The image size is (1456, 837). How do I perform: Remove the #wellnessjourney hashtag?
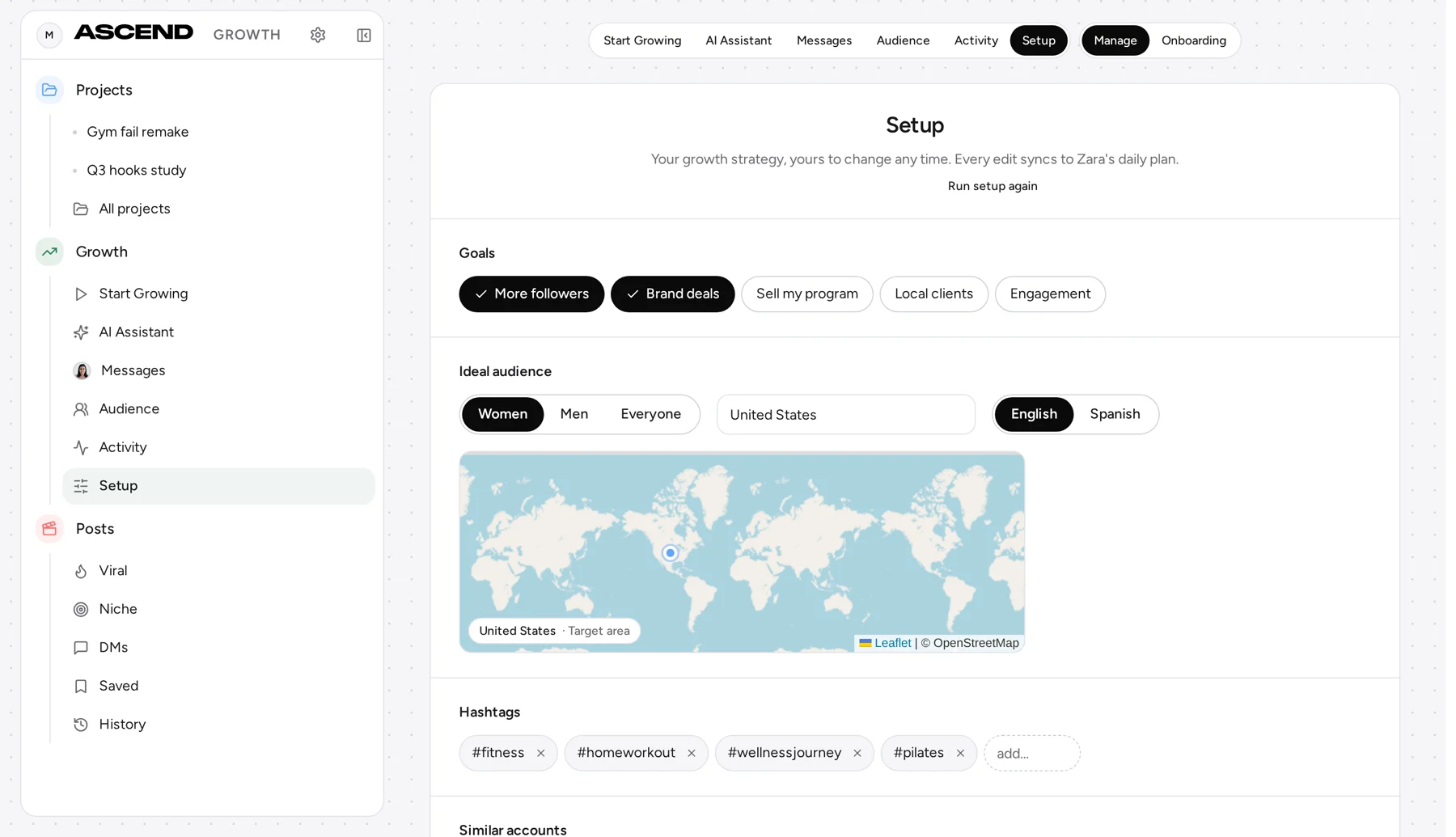857,753
